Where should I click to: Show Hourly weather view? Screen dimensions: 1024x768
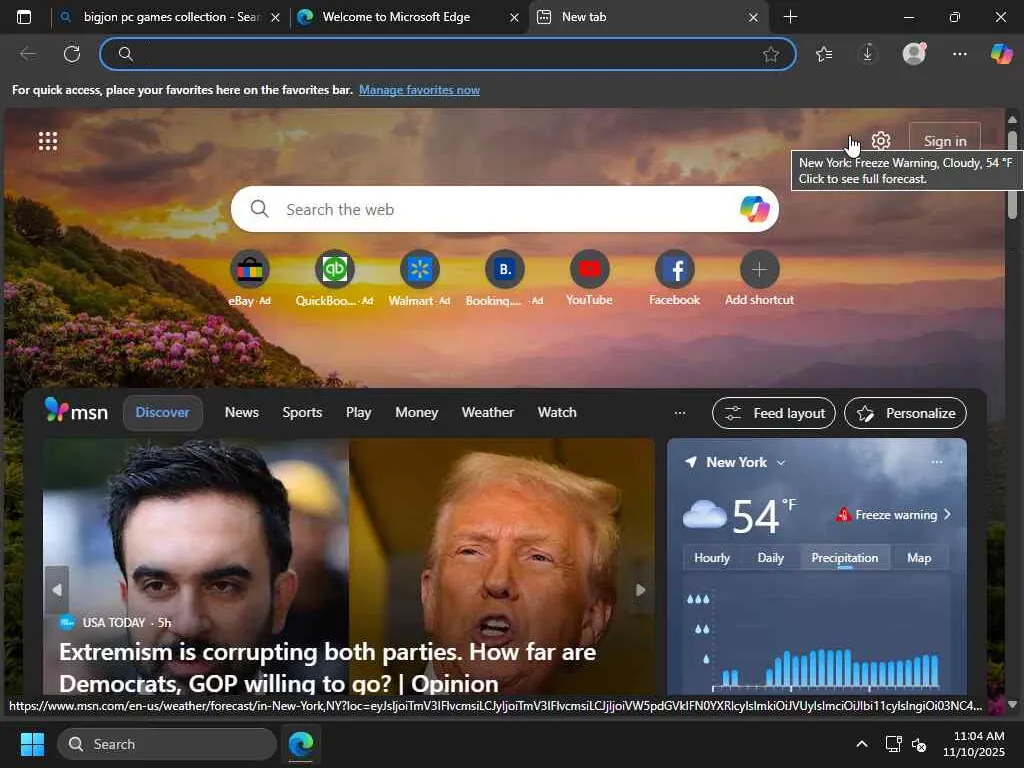[x=712, y=558]
